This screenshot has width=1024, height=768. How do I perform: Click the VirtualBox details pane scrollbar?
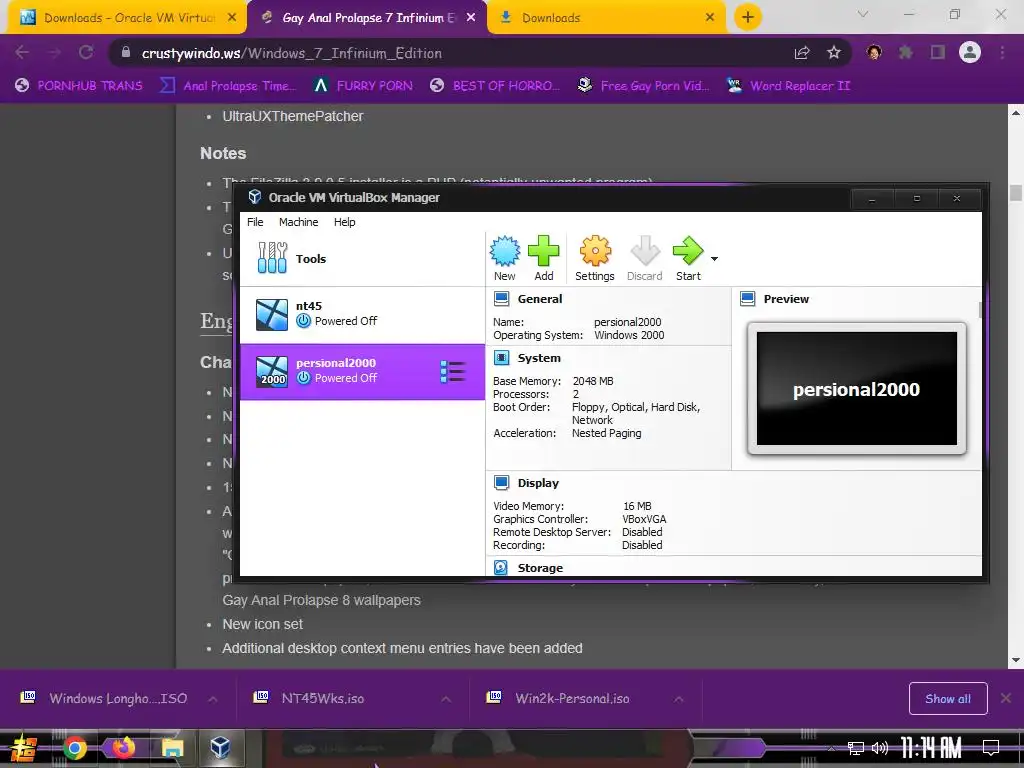(980, 310)
